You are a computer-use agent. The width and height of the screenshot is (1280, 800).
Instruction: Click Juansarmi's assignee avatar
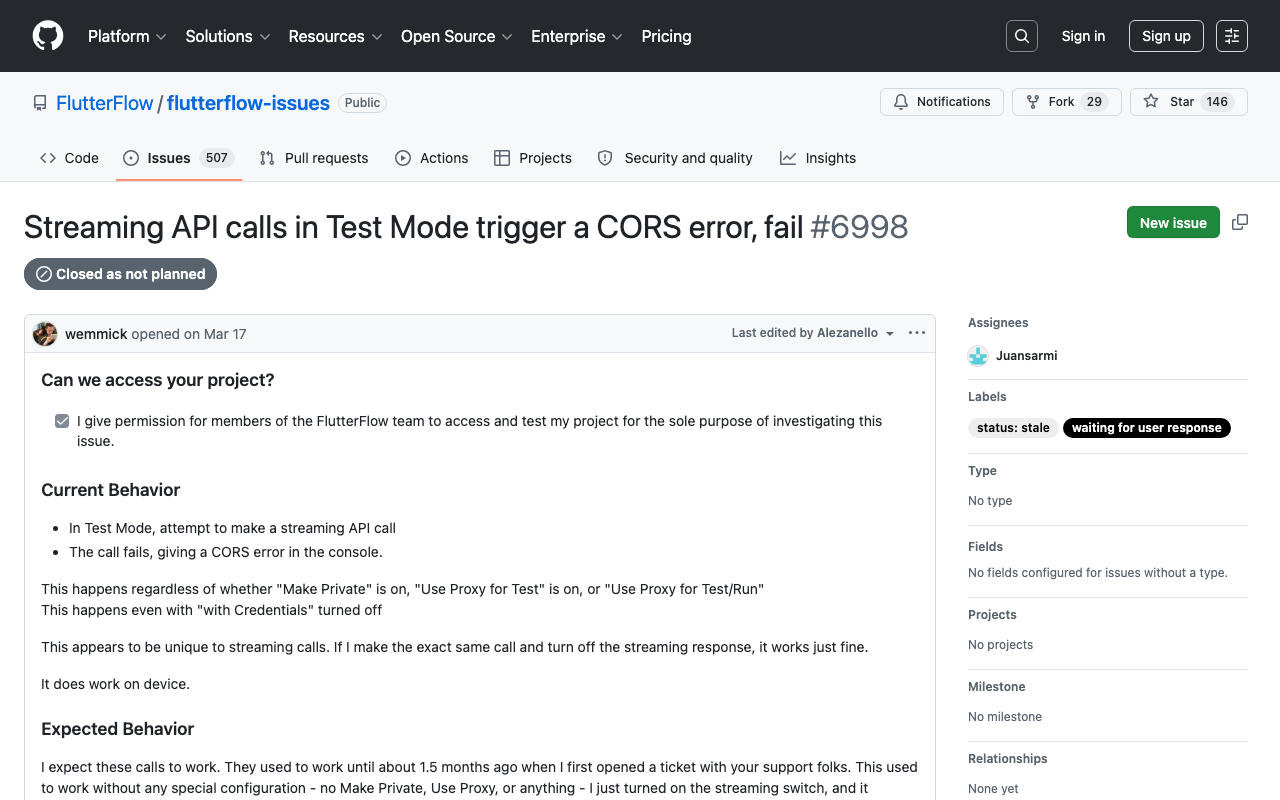point(978,356)
